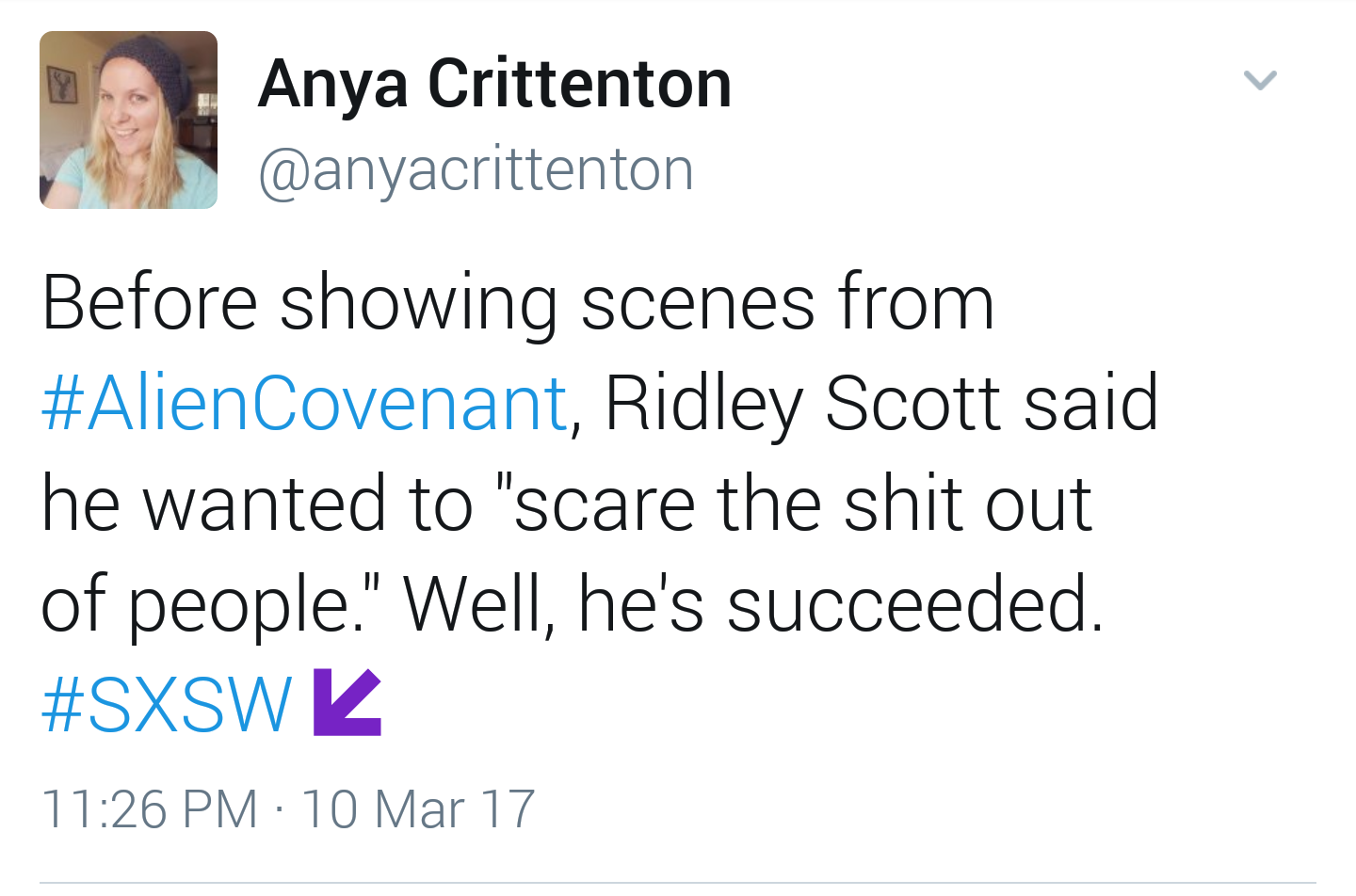1356x896 pixels.
Task: Click the 11:26 PM timestamp
Action: [150, 809]
